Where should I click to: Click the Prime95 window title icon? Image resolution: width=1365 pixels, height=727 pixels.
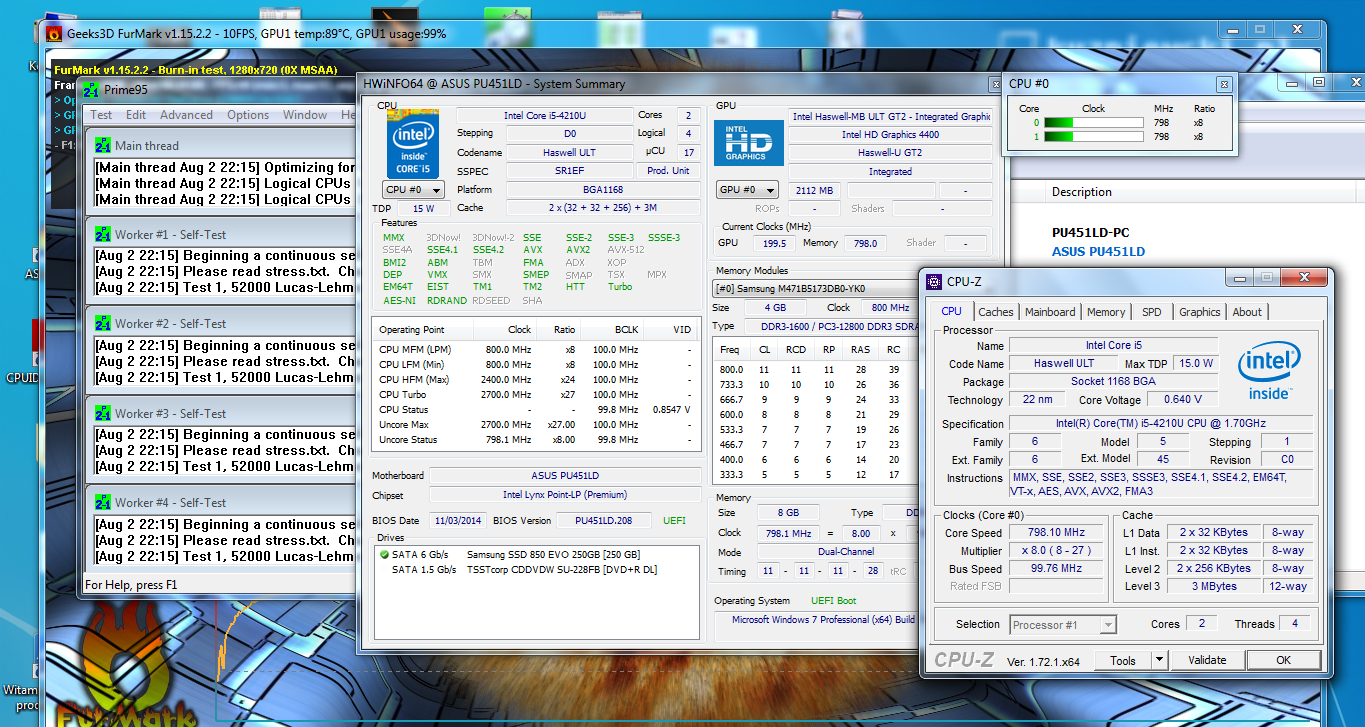coord(92,90)
